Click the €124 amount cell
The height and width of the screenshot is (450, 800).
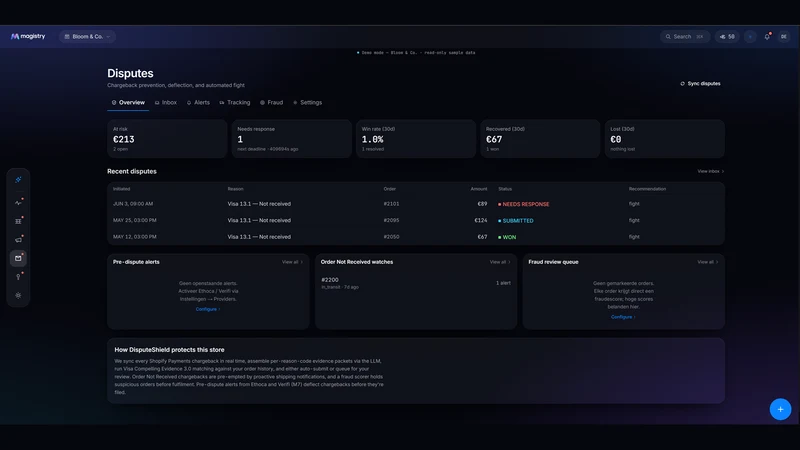pyautogui.click(x=481, y=220)
